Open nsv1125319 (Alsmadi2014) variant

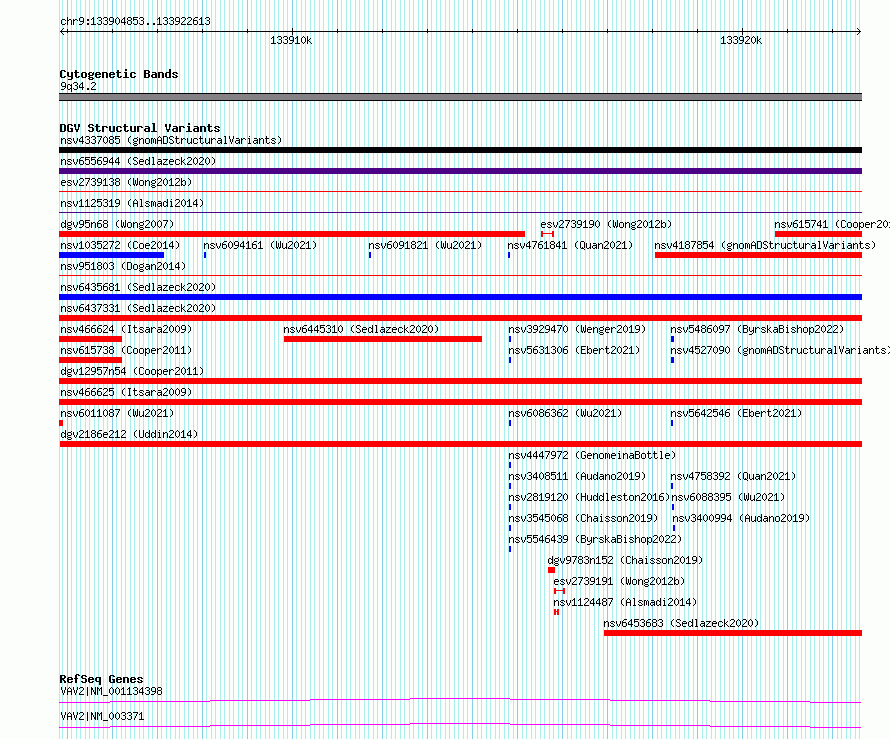click(132, 203)
